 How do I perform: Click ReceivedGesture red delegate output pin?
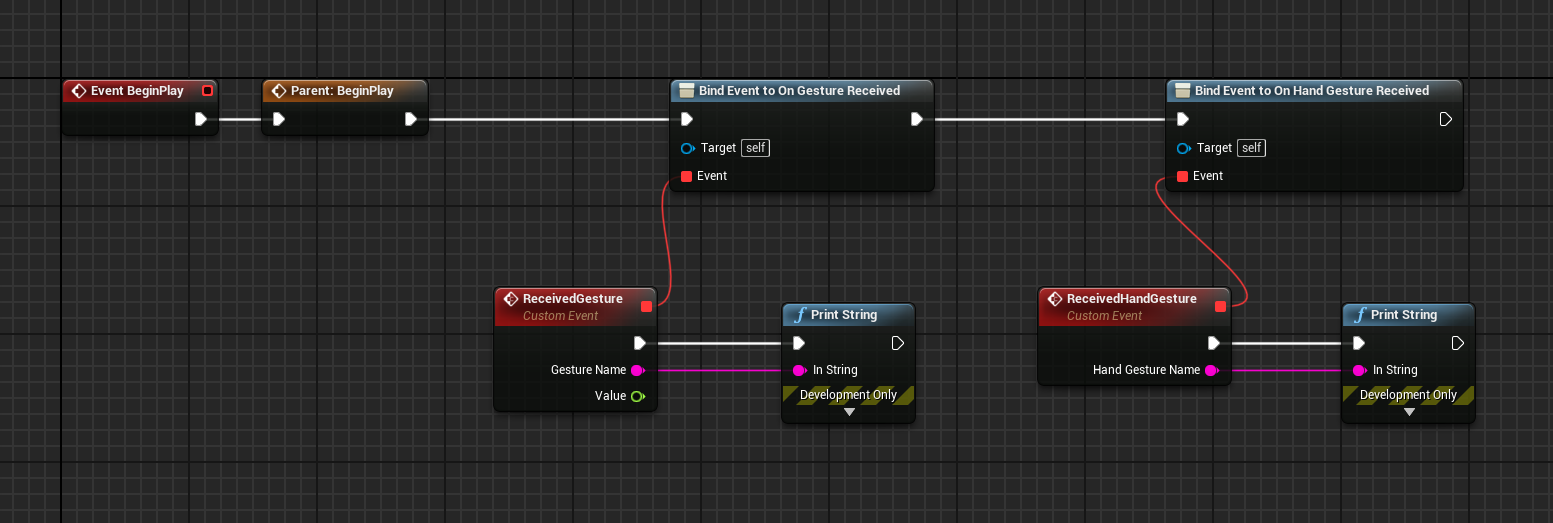coord(646,307)
